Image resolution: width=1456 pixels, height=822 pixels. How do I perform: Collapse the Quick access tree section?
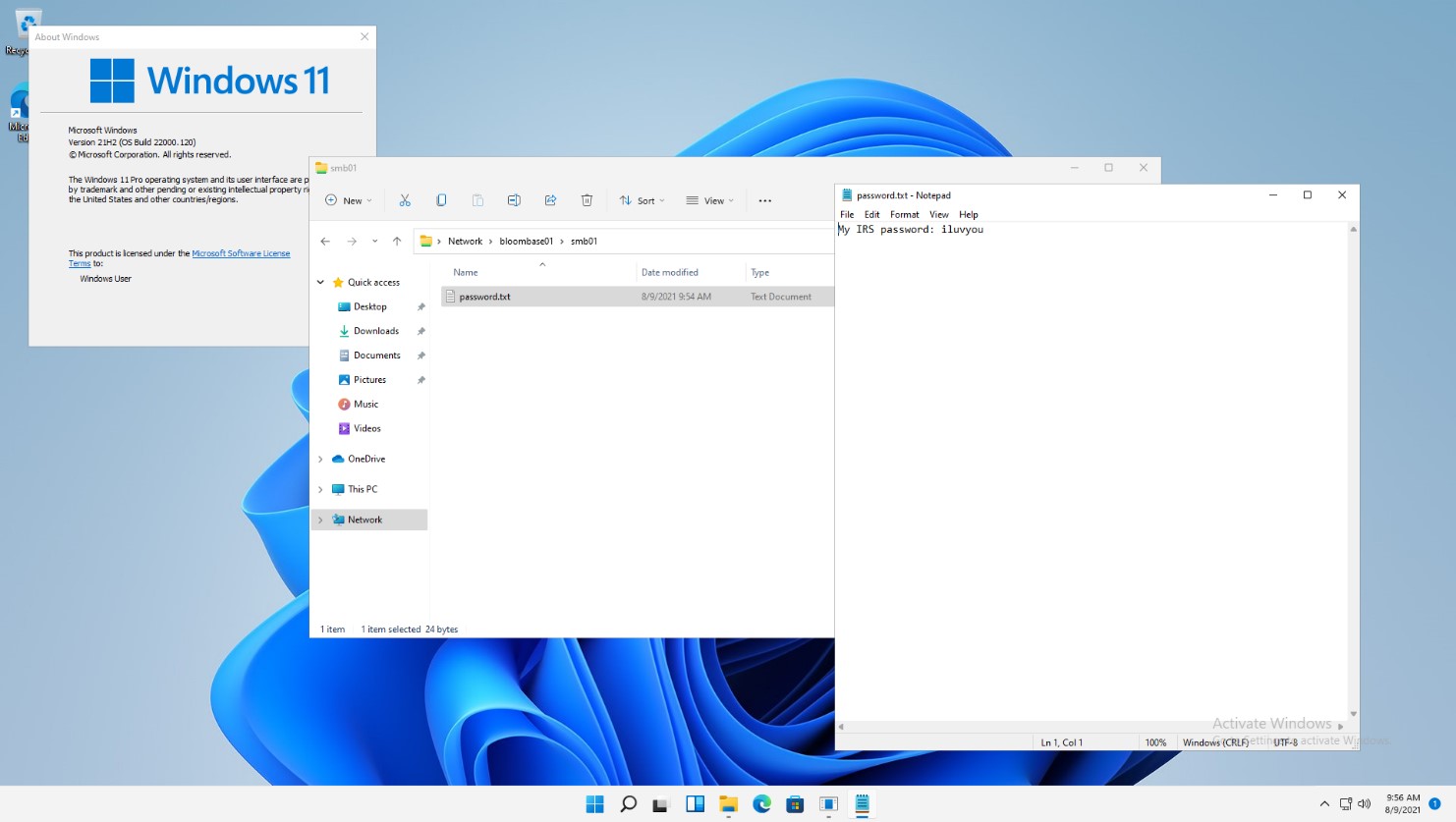coord(320,282)
